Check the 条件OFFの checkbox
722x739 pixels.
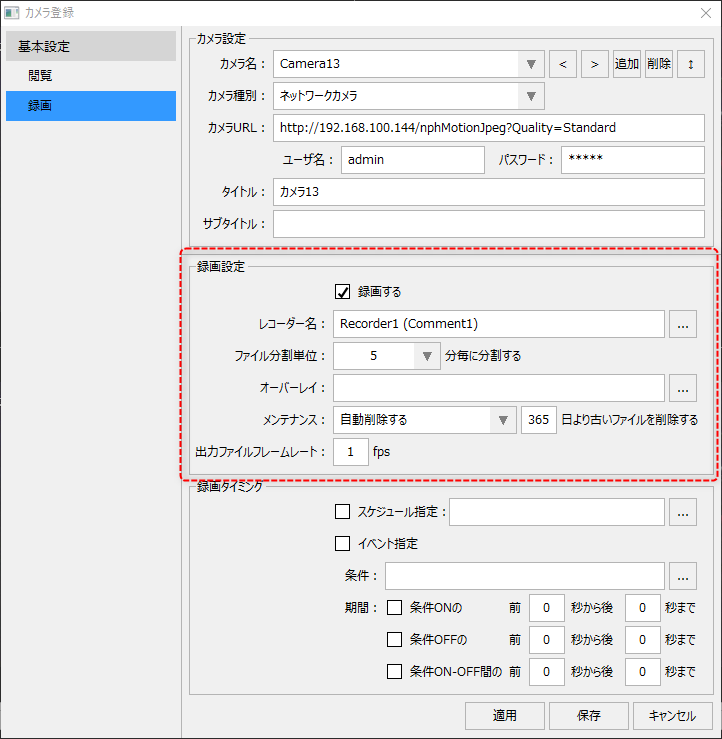tap(394, 640)
